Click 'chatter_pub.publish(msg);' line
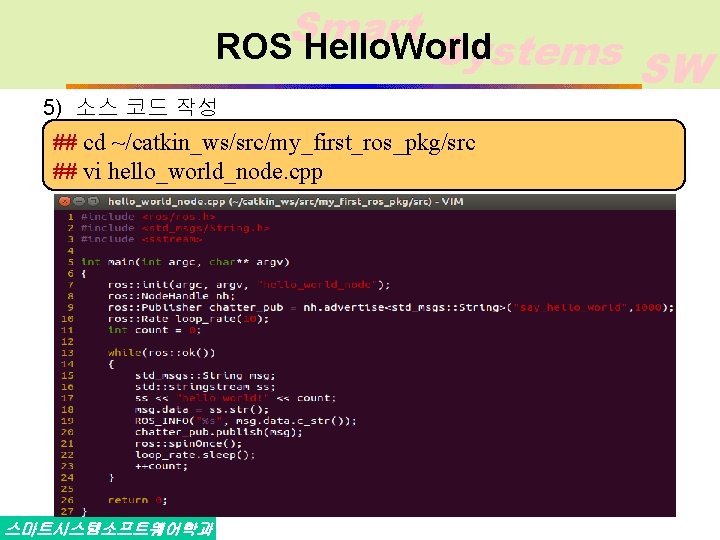This screenshot has width=720, height=540. [x=219, y=432]
